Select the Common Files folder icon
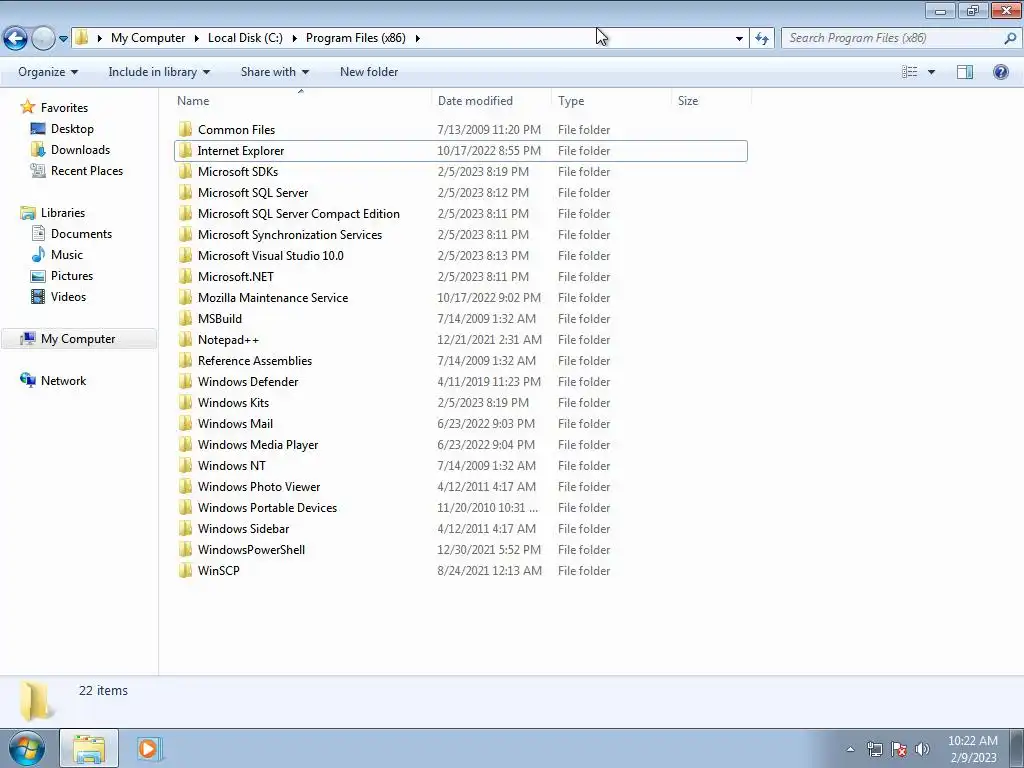 (x=185, y=129)
